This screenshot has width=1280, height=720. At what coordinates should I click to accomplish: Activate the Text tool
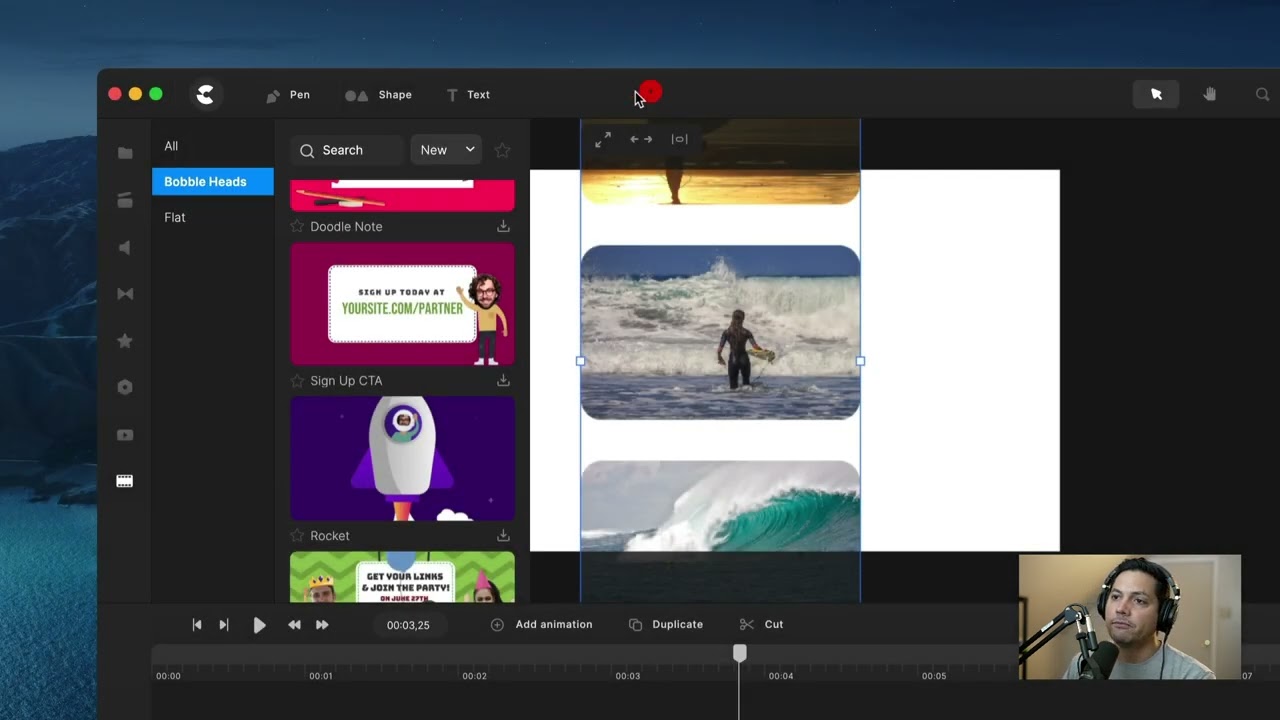pyautogui.click(x=468, y=95)
